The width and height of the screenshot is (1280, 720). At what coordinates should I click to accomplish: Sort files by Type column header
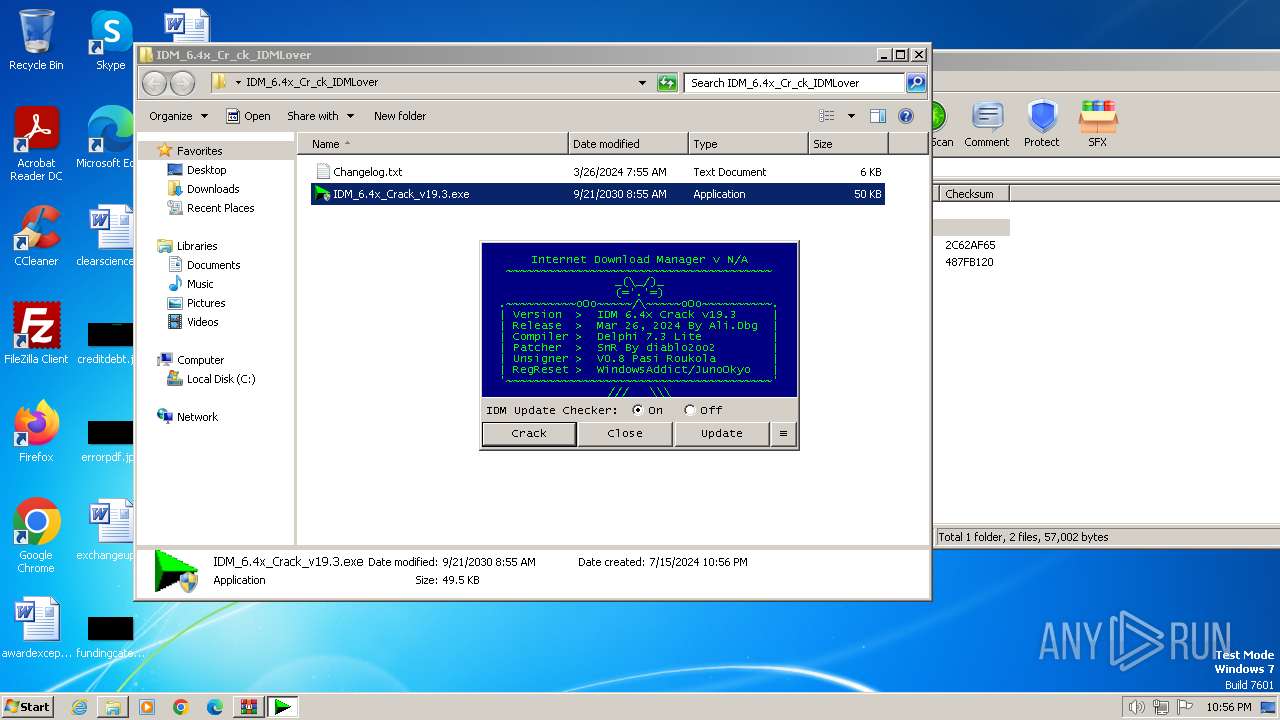point(748,144)
